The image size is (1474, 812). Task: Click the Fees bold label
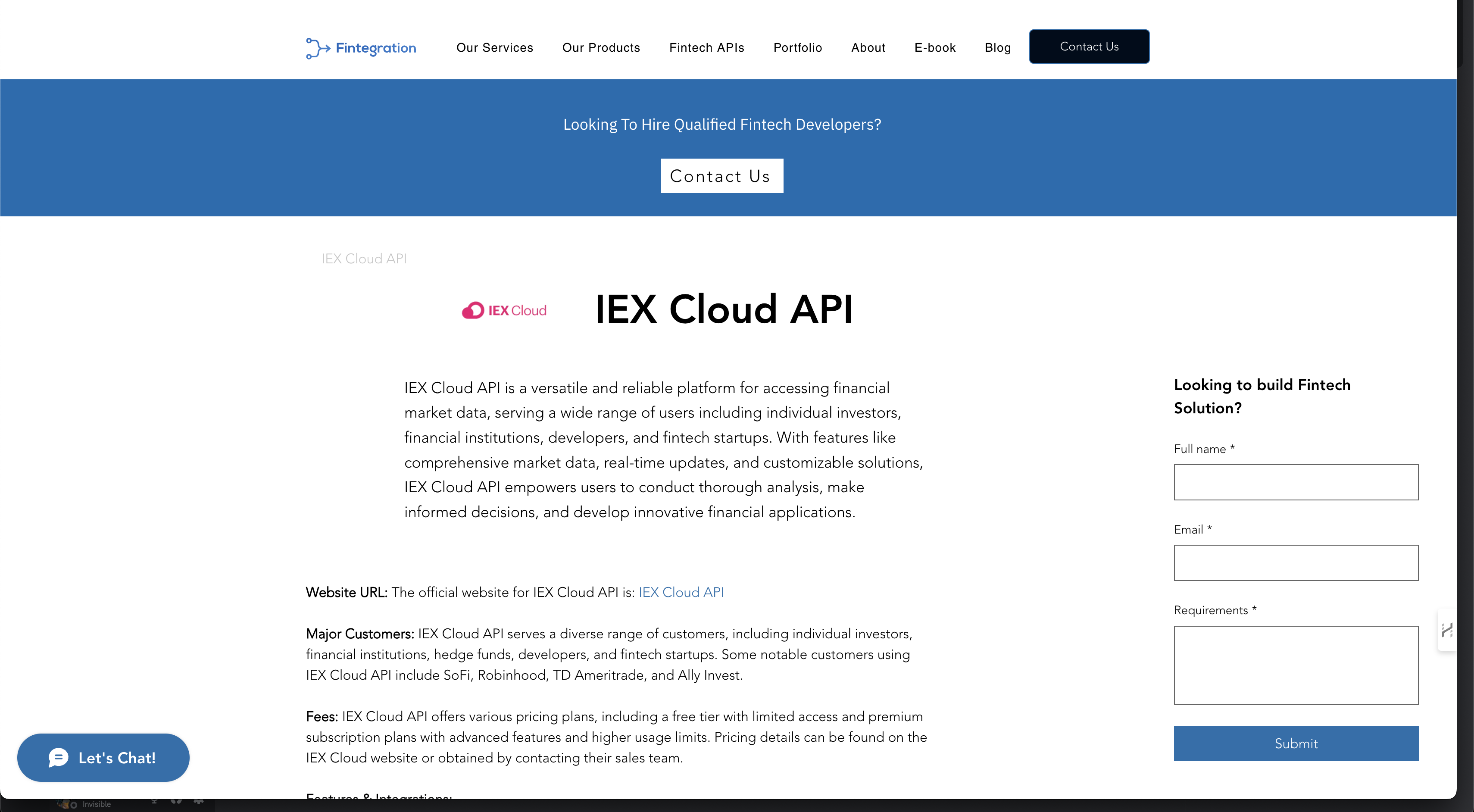pos(322,716)
